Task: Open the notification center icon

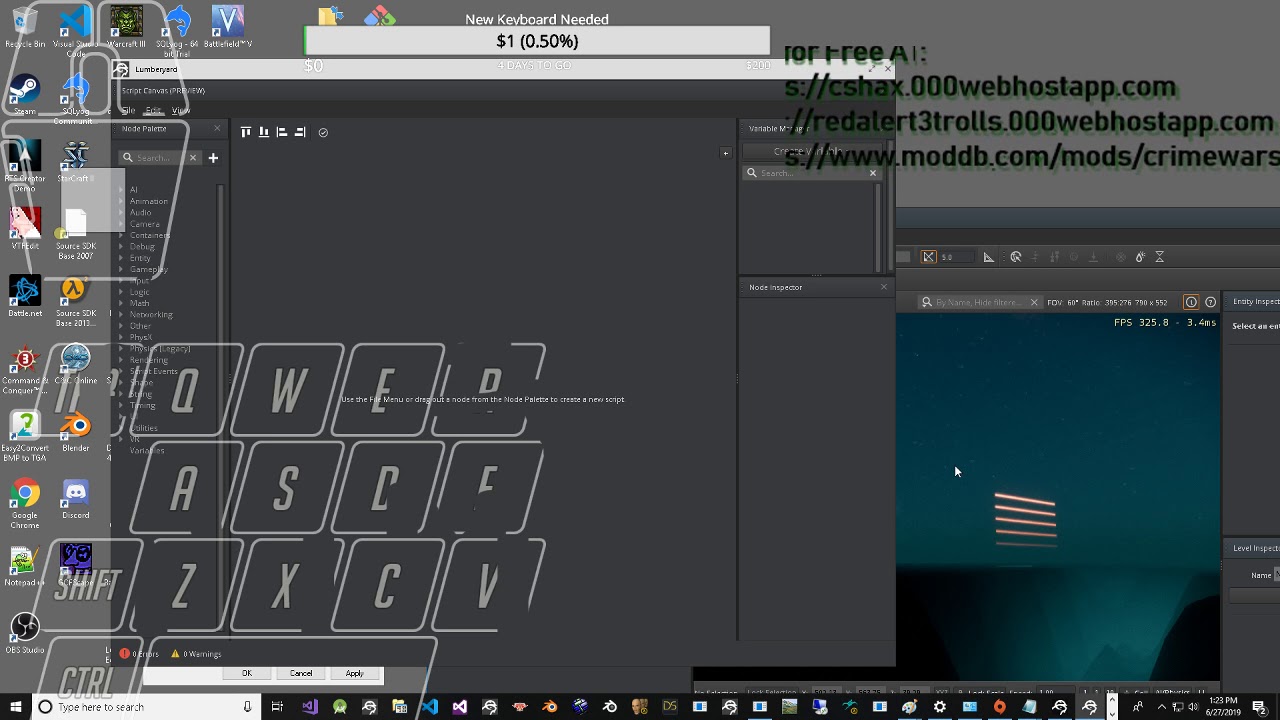Action: 1259,707
